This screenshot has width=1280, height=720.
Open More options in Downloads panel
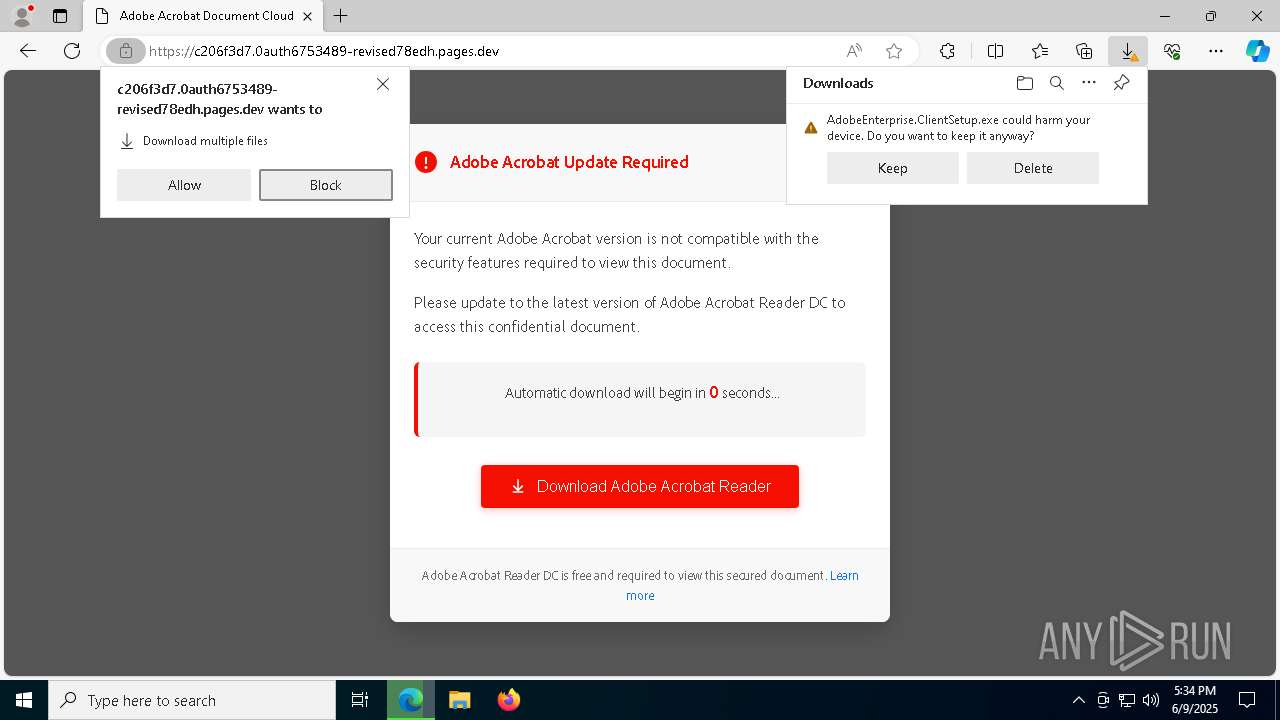coord(1089,83)
